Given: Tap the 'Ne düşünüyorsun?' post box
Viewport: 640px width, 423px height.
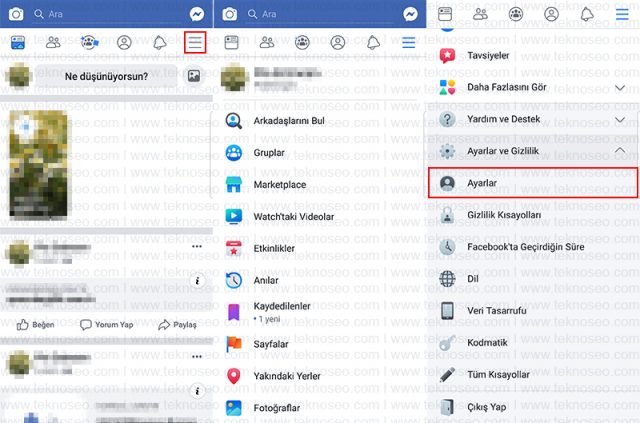Looking at the screenshot, I should click(106, 76).
